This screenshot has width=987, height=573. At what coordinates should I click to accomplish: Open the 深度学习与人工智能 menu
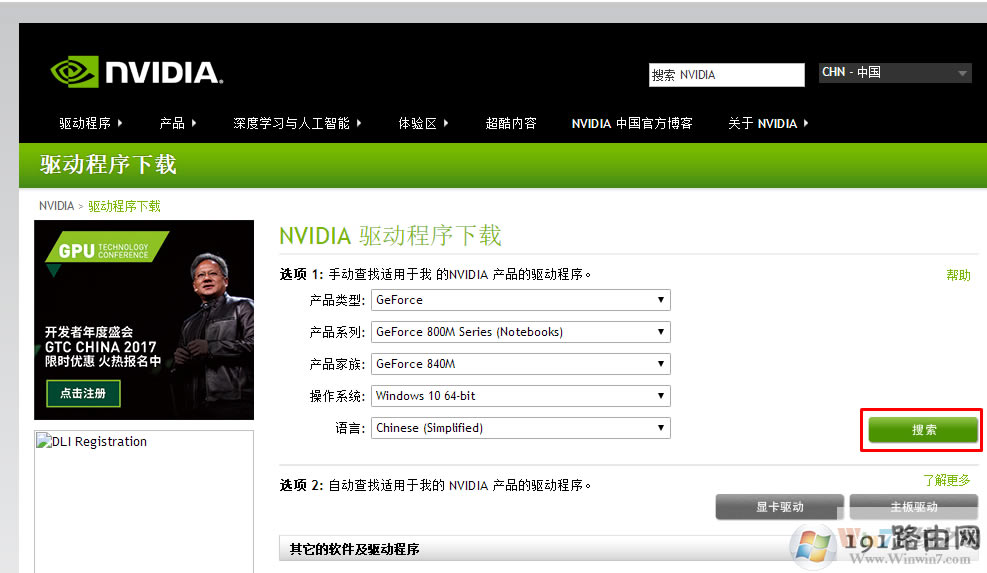point(297,123)
